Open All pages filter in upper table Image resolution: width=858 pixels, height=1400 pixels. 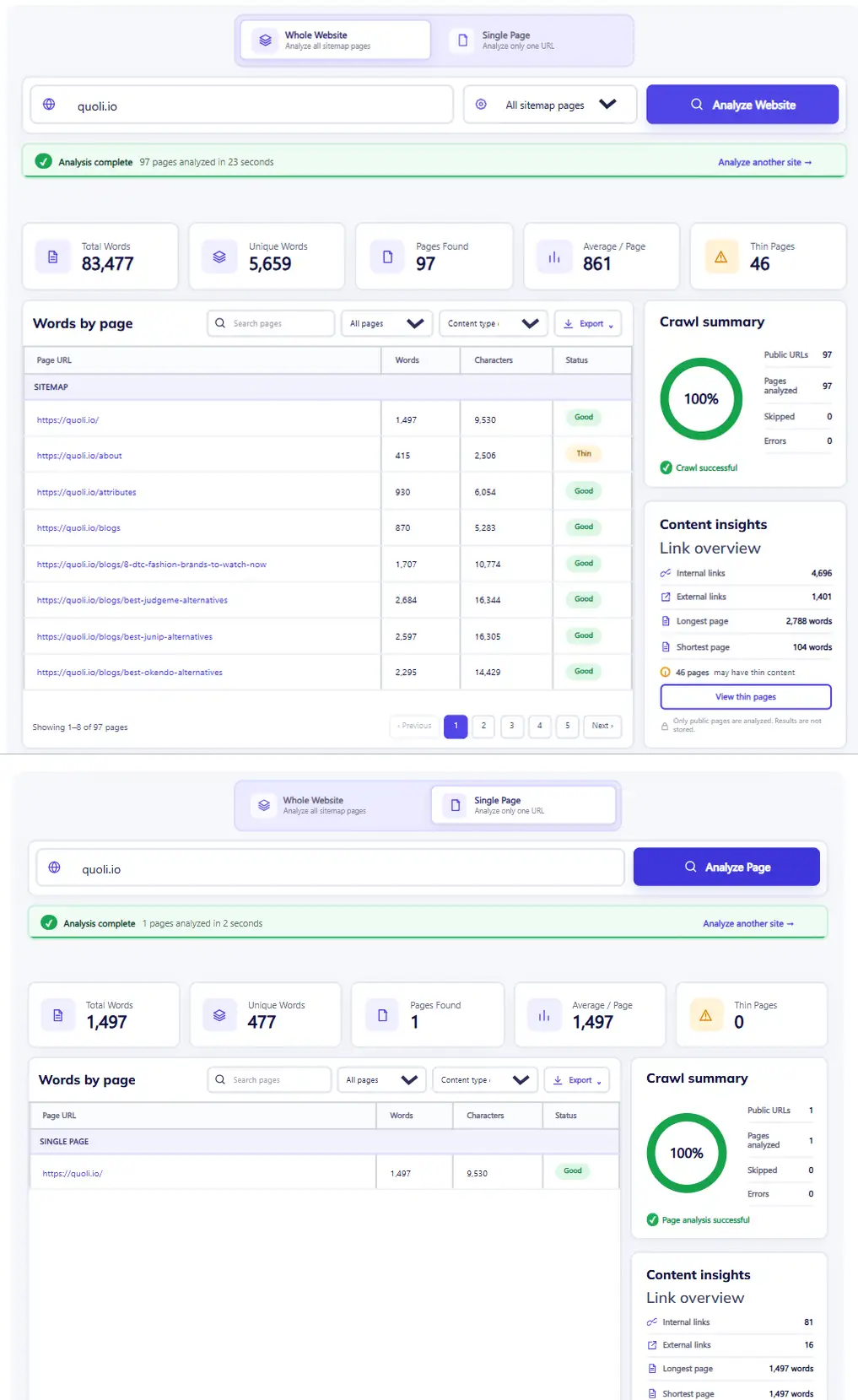point(387,323)
